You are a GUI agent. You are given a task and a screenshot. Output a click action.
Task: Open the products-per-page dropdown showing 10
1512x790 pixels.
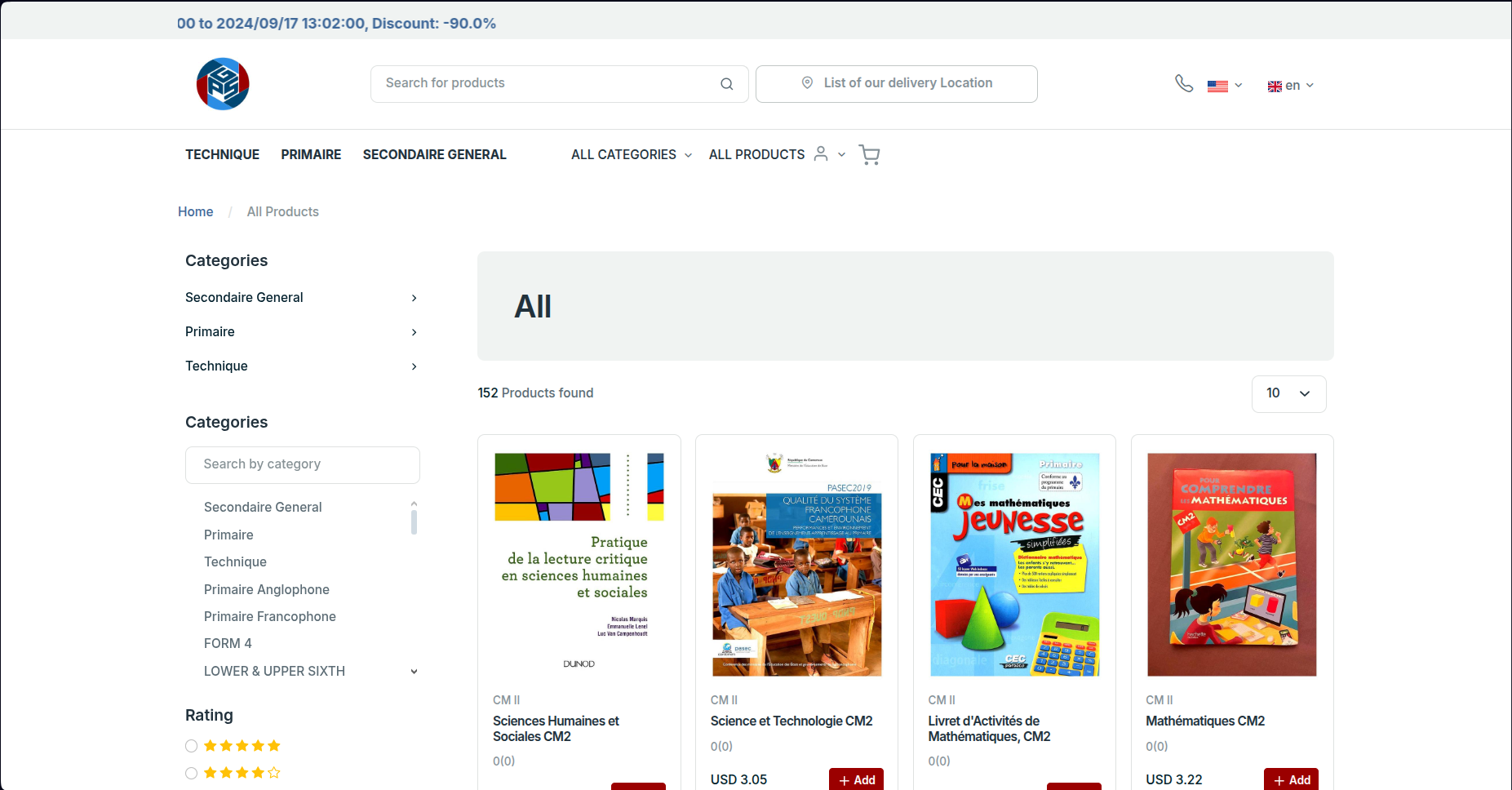1288,393
